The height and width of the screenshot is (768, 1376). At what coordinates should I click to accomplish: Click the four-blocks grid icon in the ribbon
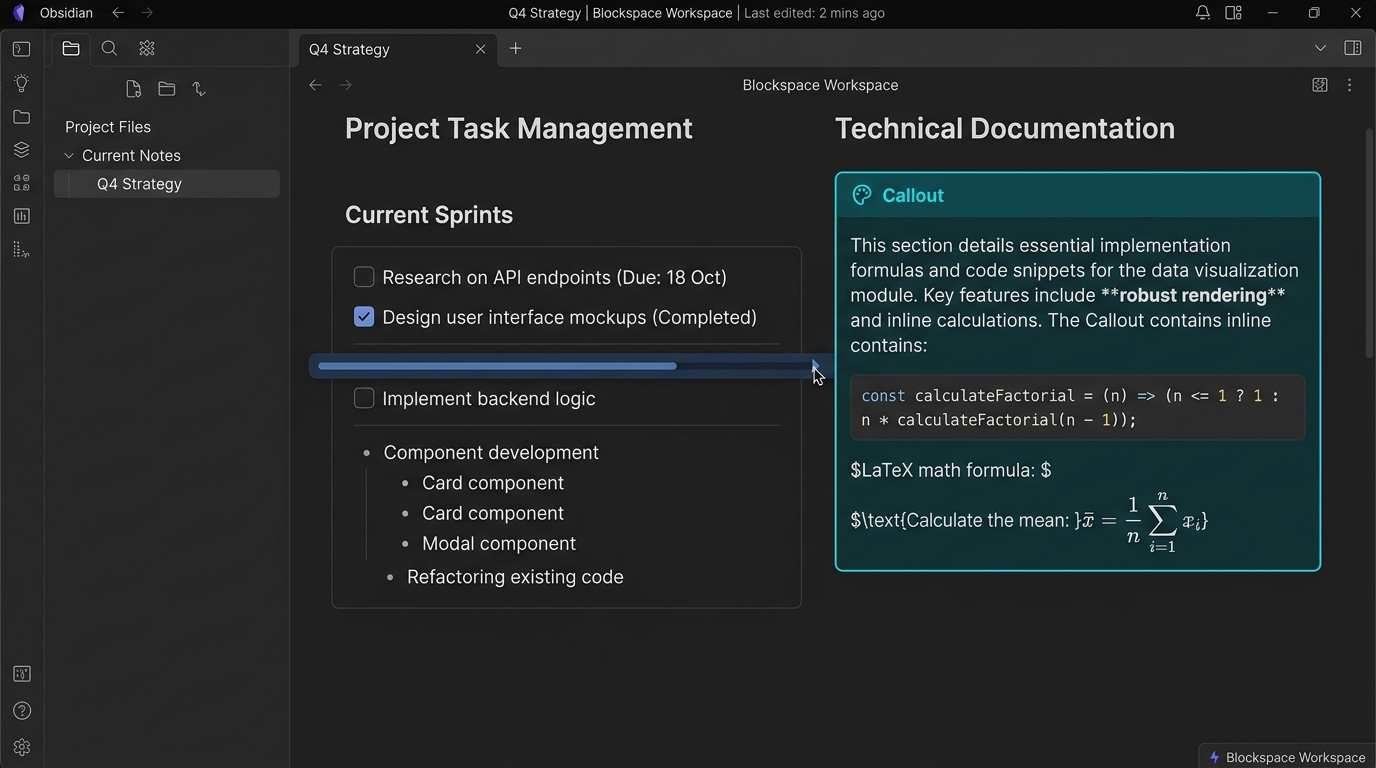[21, 183]
